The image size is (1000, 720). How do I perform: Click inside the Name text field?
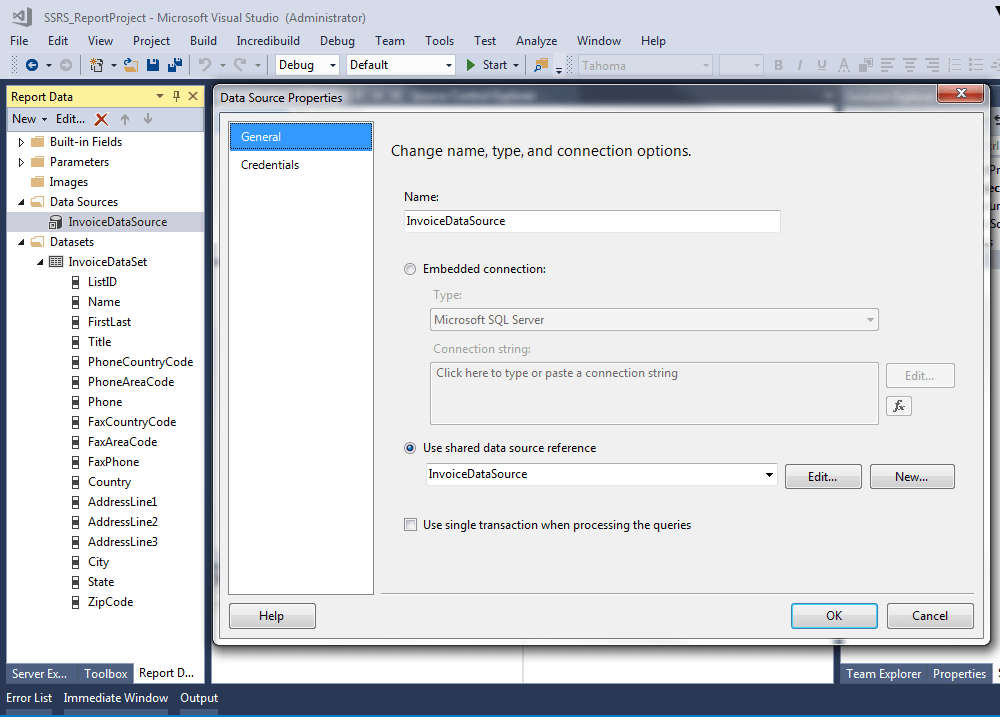pos(590,221)
